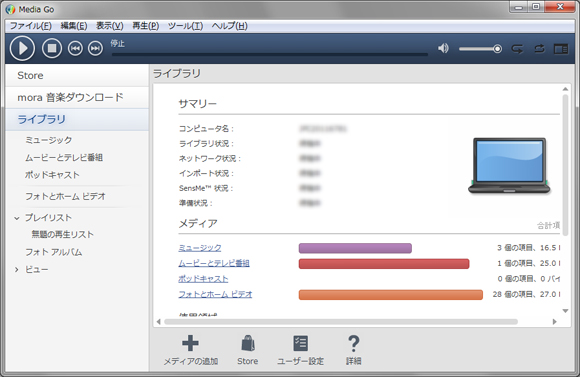This screenshot has height=377, width=580.
Task: Open the 編集(E) menu
Action: click(74, 26)
